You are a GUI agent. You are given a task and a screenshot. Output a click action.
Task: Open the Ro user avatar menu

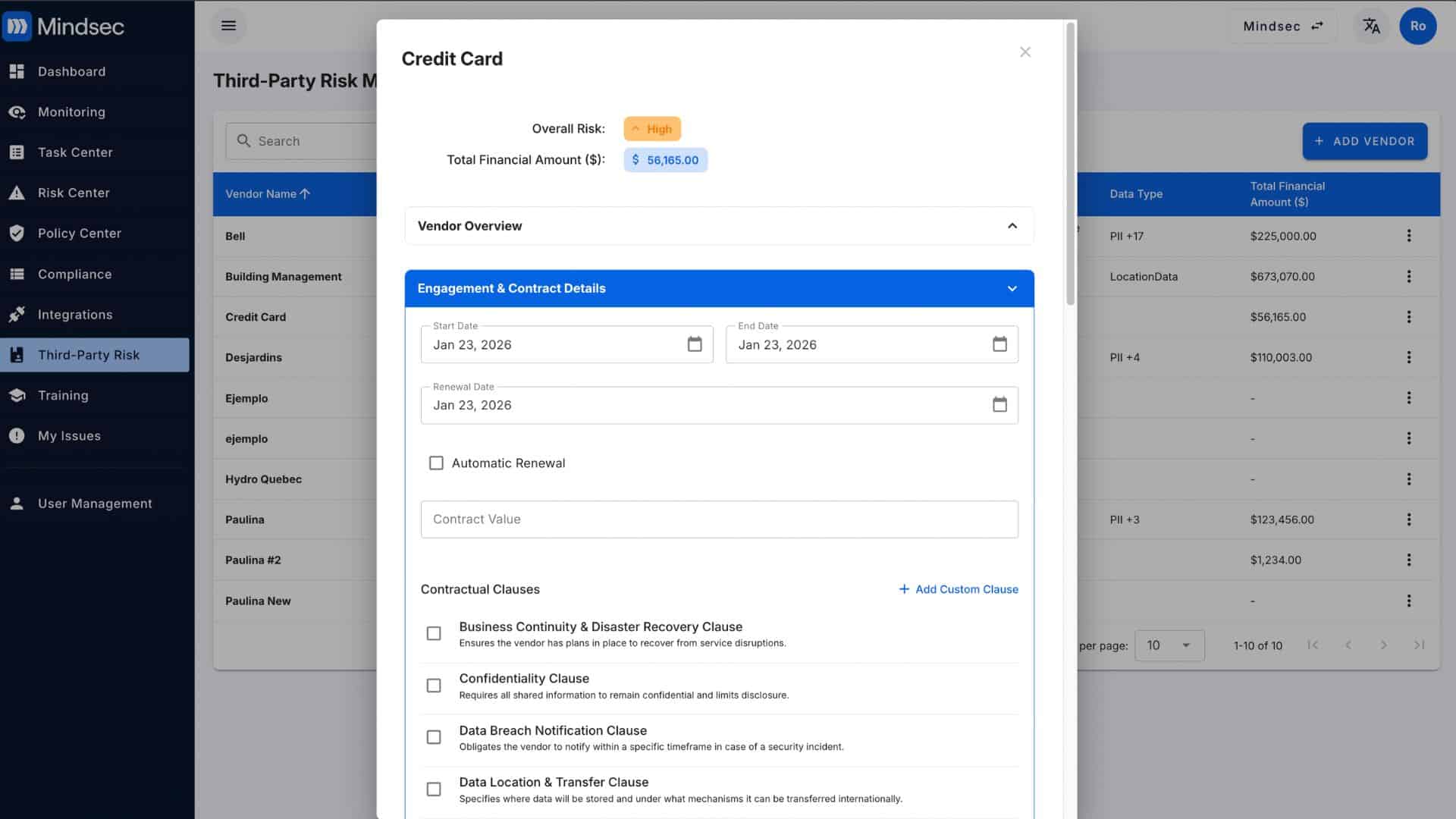point(1417,26)
